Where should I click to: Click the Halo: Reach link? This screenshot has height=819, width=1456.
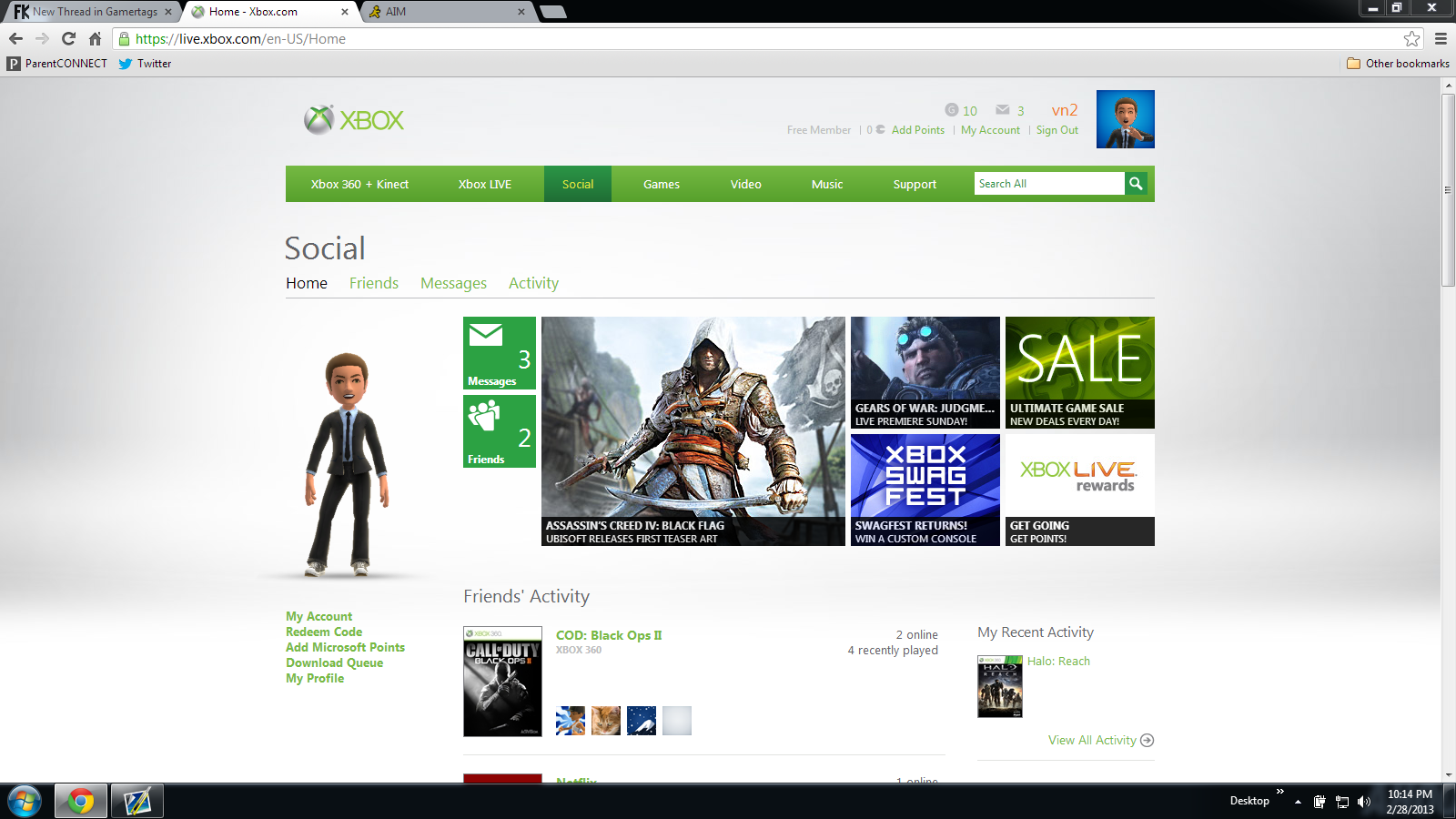tap(1058, 662)
